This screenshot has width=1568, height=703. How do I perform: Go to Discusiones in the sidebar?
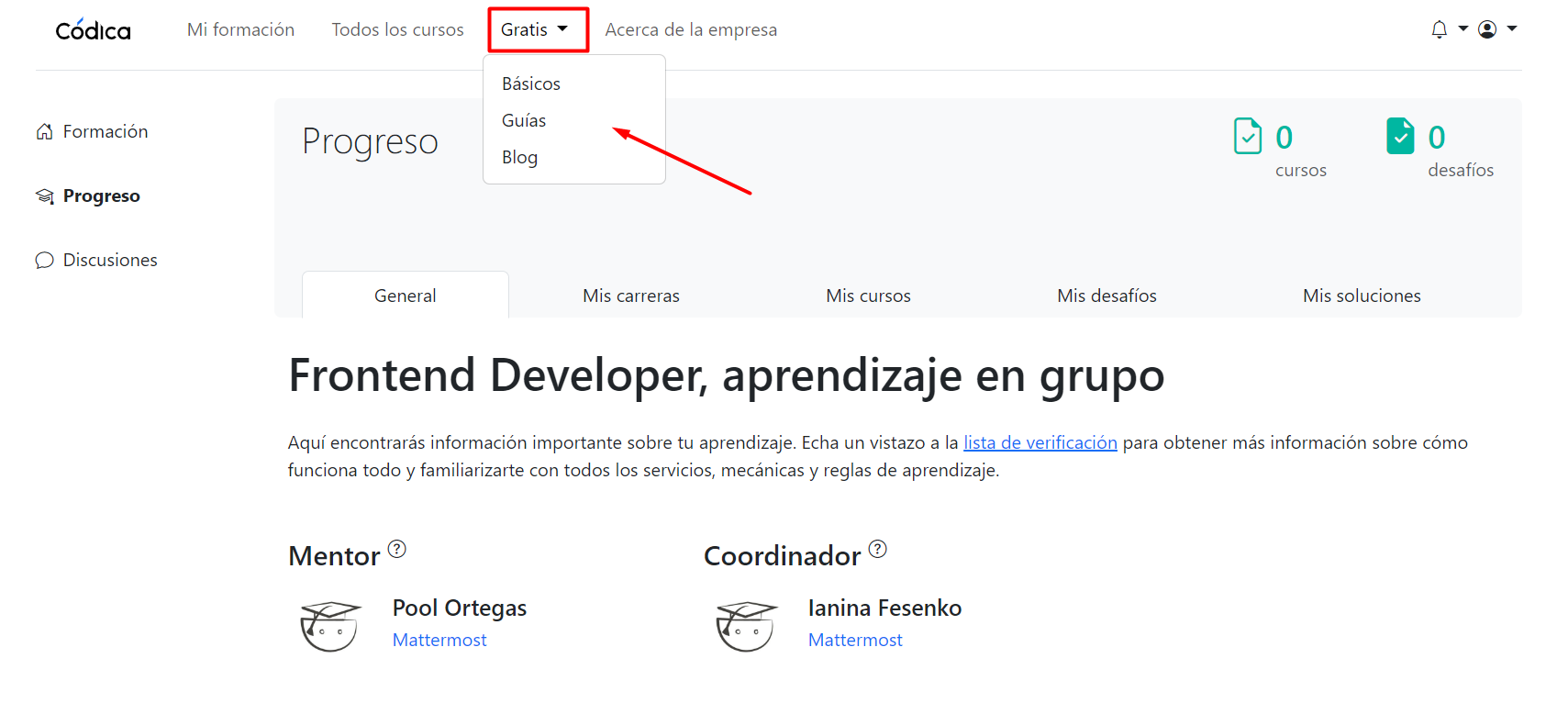(x=110, y=260)
